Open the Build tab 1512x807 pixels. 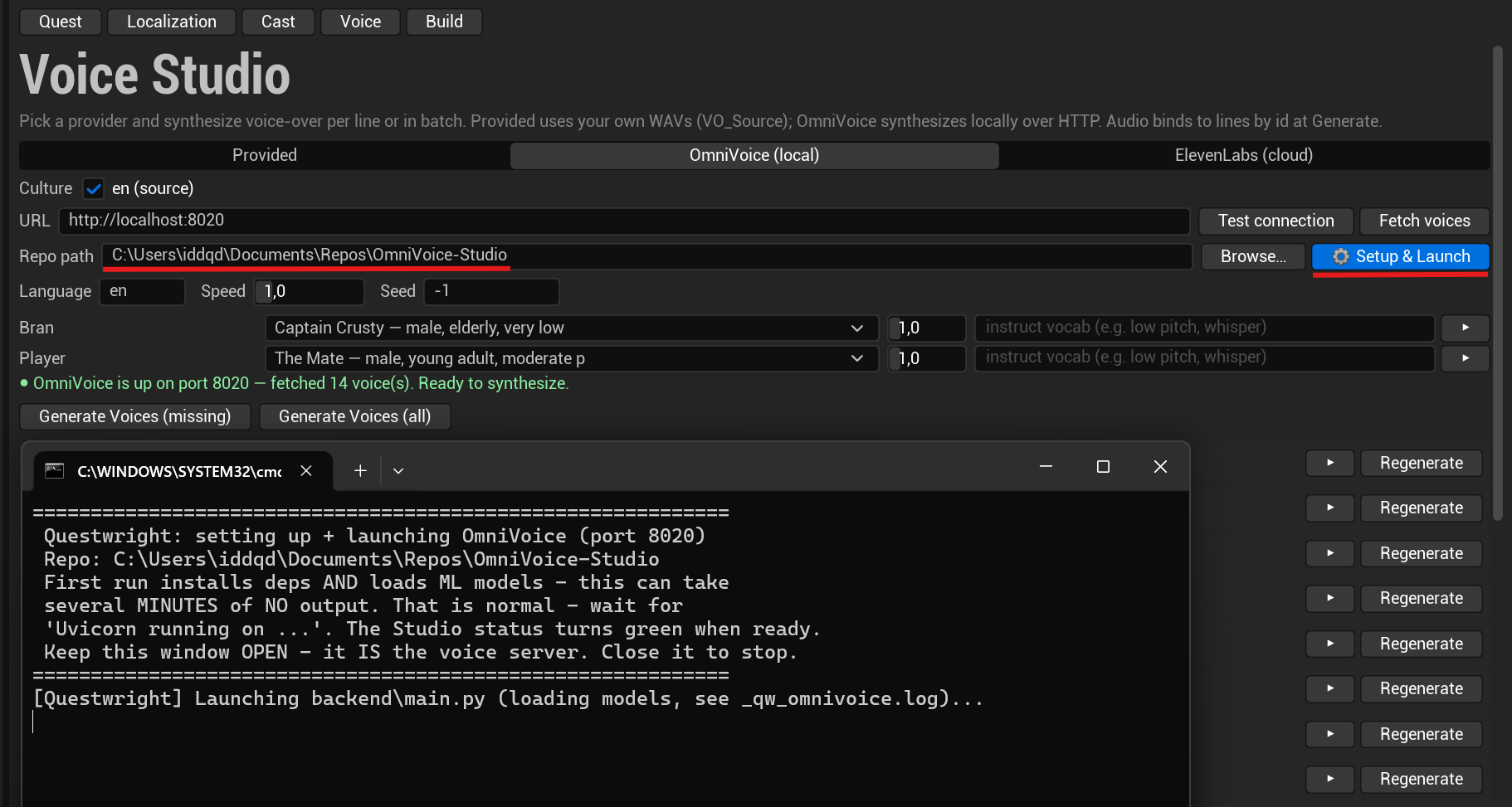coord(444,22)
